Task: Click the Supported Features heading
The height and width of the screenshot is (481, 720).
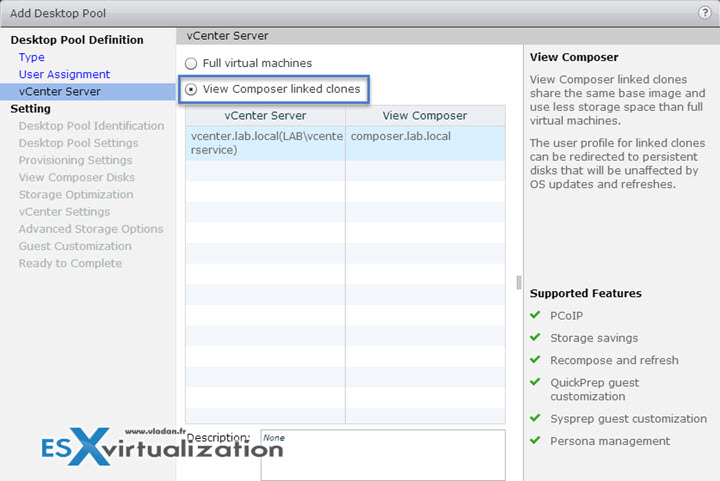Action: [585, 293]
